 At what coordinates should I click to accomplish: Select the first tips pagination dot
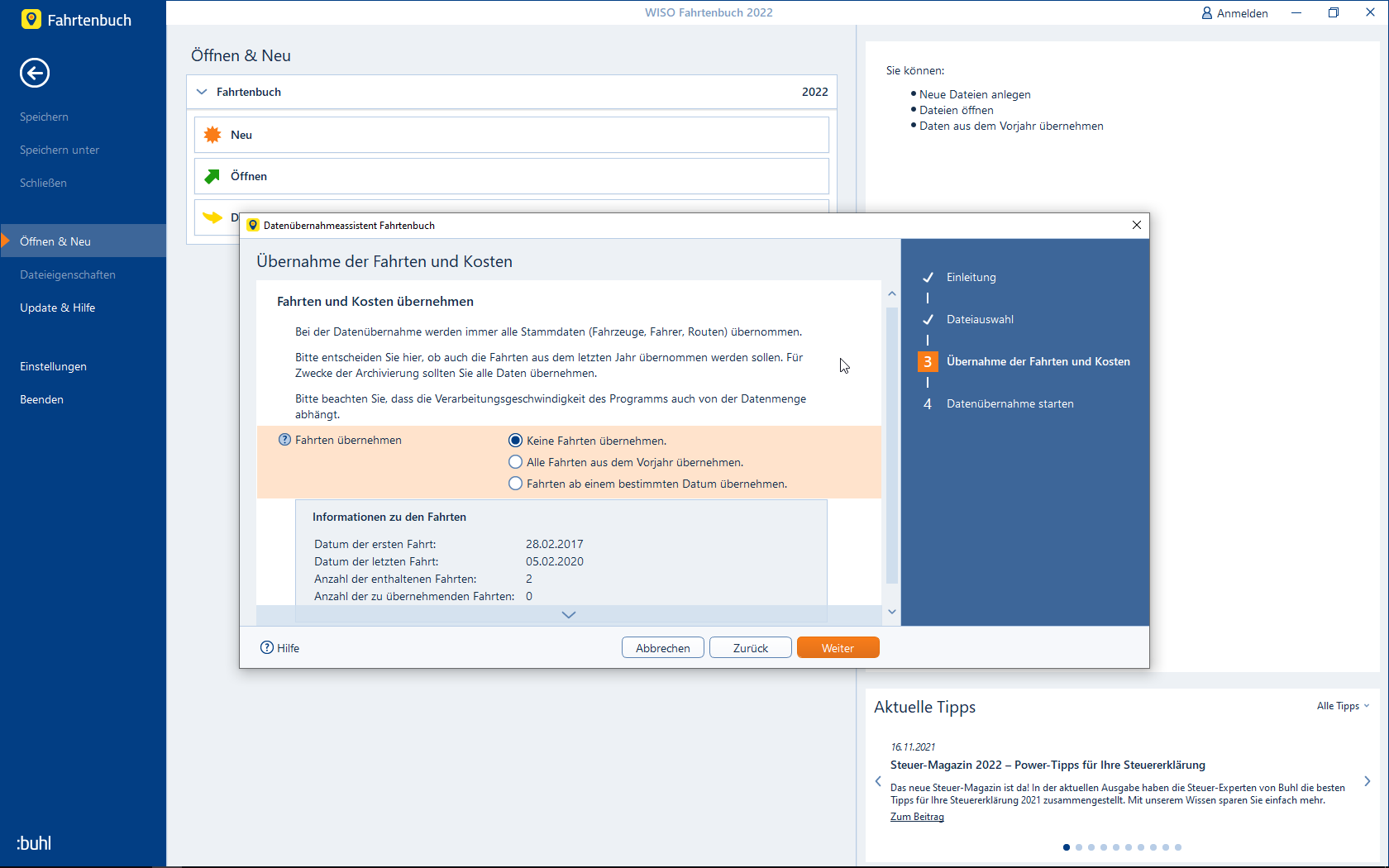1067,847
